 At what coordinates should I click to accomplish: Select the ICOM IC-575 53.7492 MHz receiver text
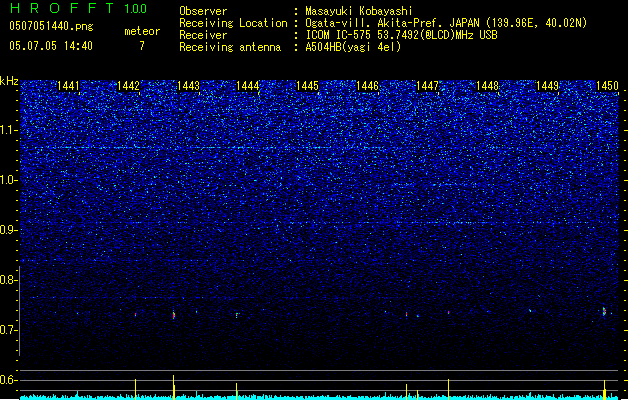pyautogui.click(x=402, y=35)
